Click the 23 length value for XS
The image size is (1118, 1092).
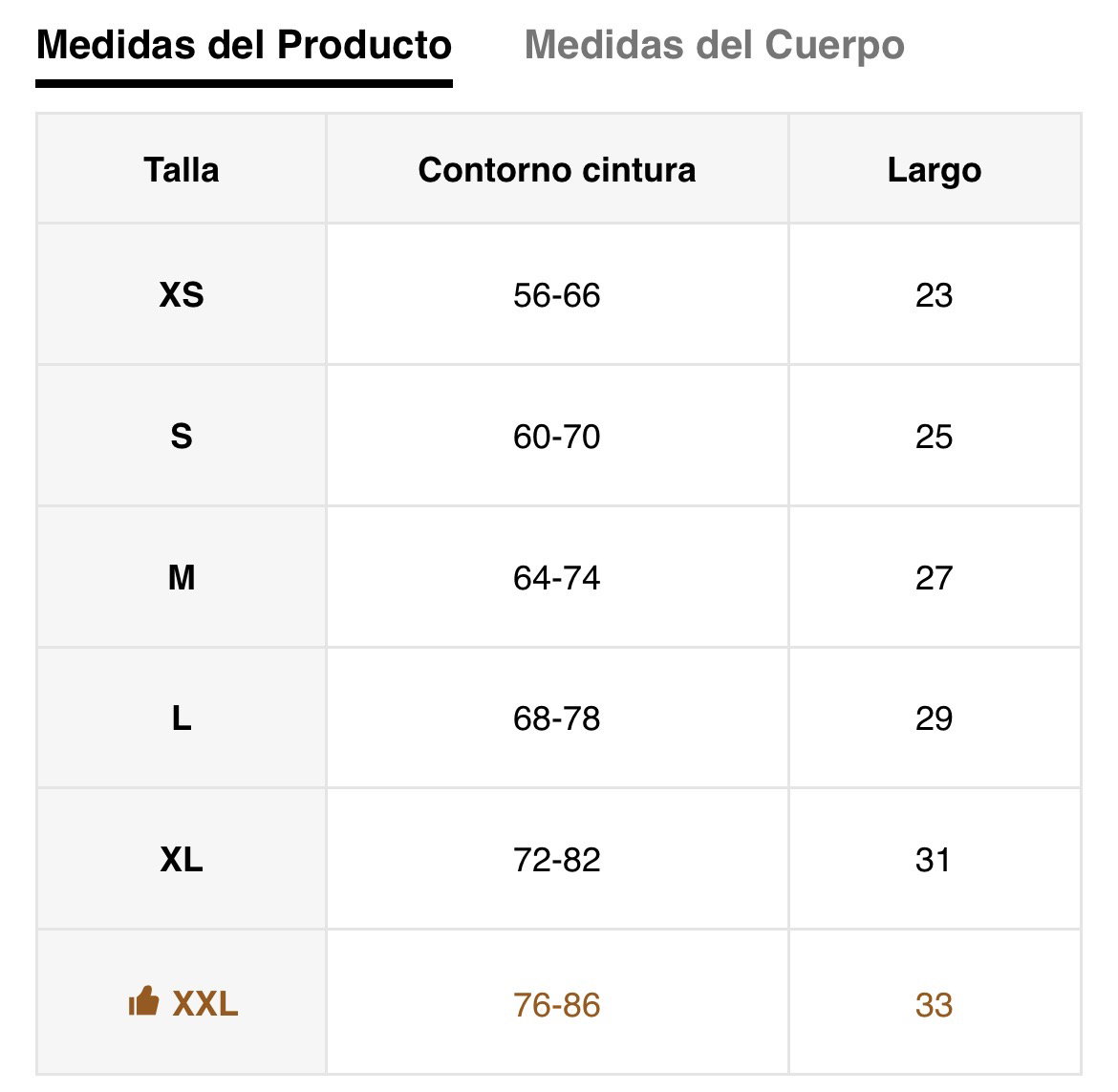(x=934, y=295)
